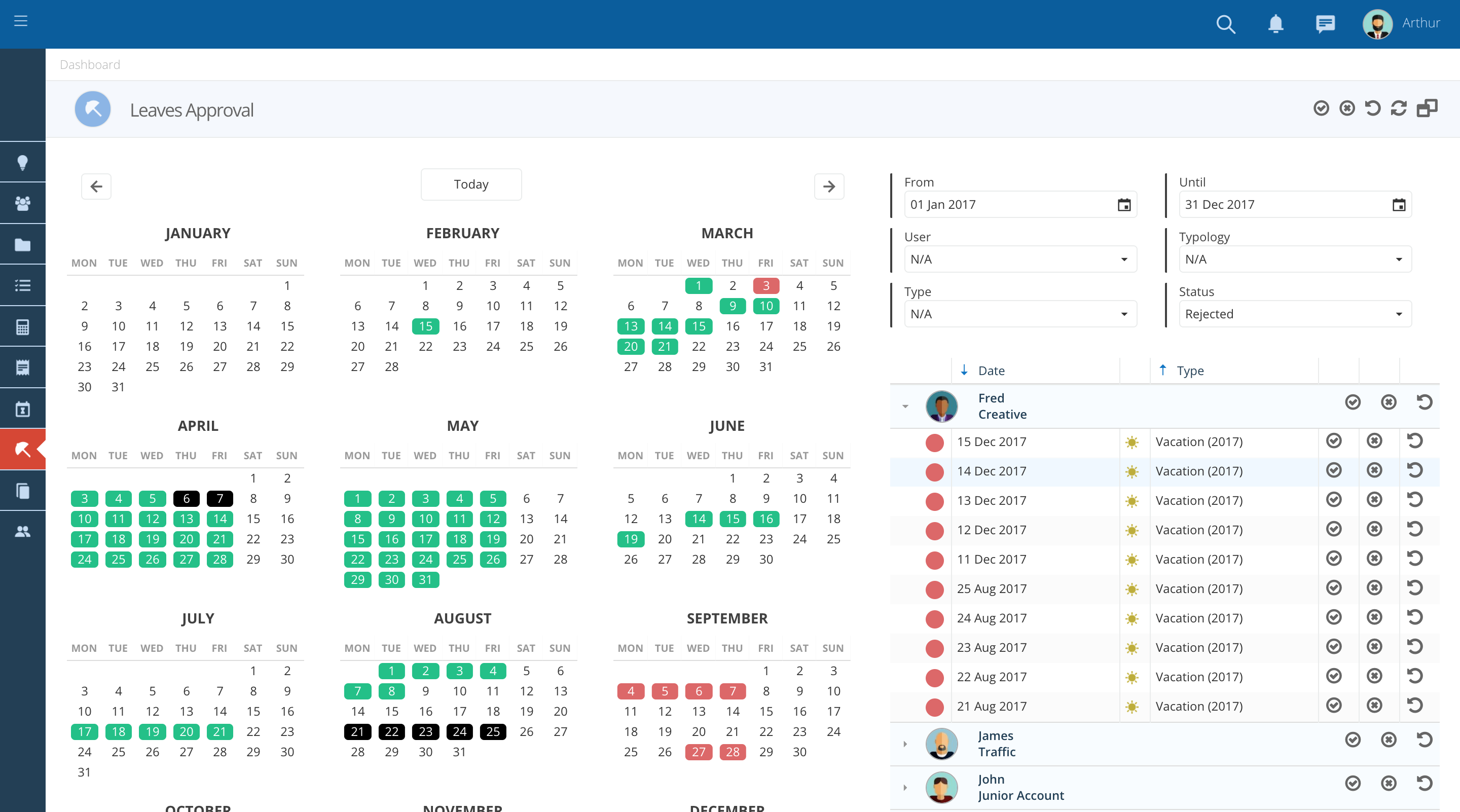Click the next arrow to advance the calendar
The width and height of the screenshot is (1460, 812).
[x=829, y=186]
